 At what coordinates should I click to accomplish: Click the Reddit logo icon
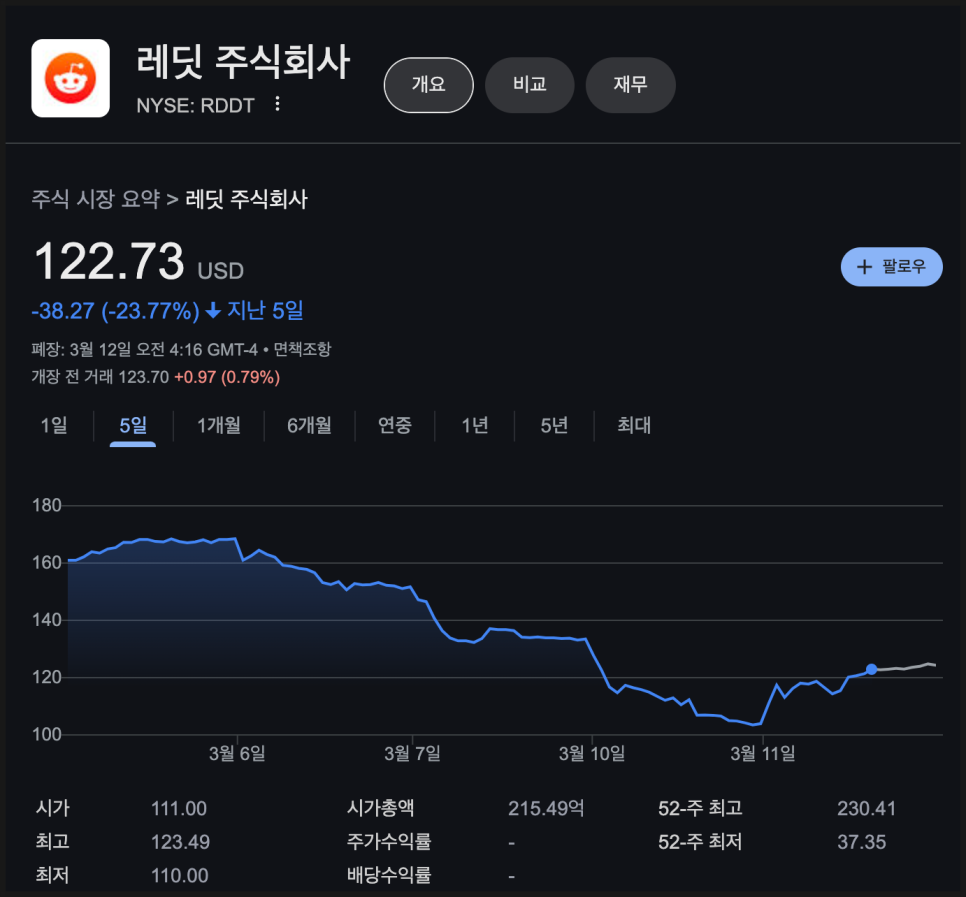70,78
